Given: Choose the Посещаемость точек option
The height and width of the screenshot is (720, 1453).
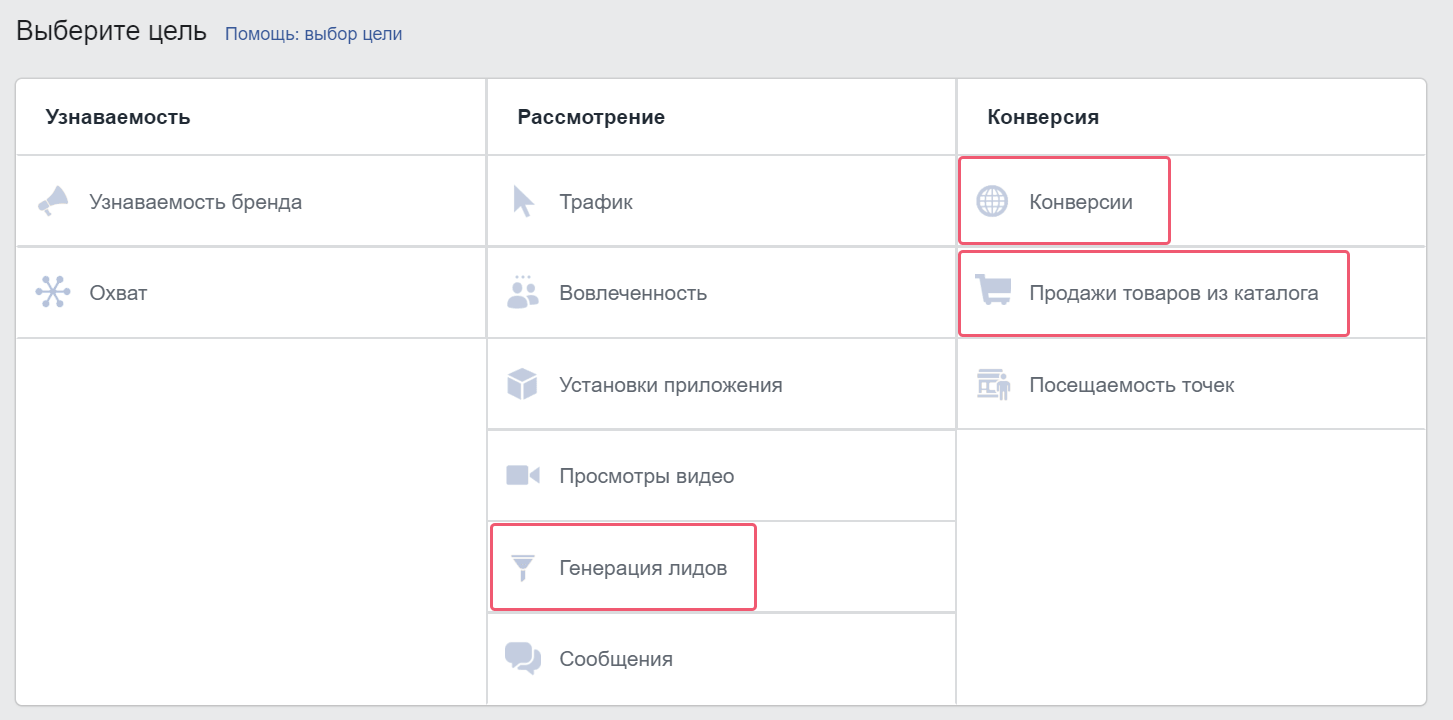Looking at the screenshot, I should click(1132, 385).
